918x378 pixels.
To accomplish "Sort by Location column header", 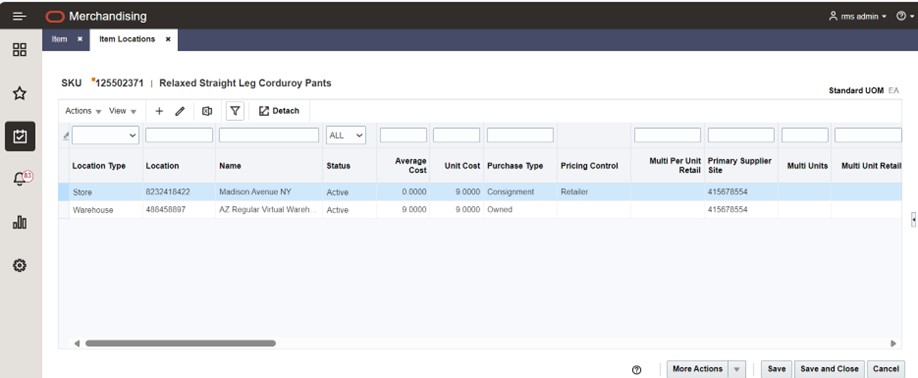I will (162, 166).
